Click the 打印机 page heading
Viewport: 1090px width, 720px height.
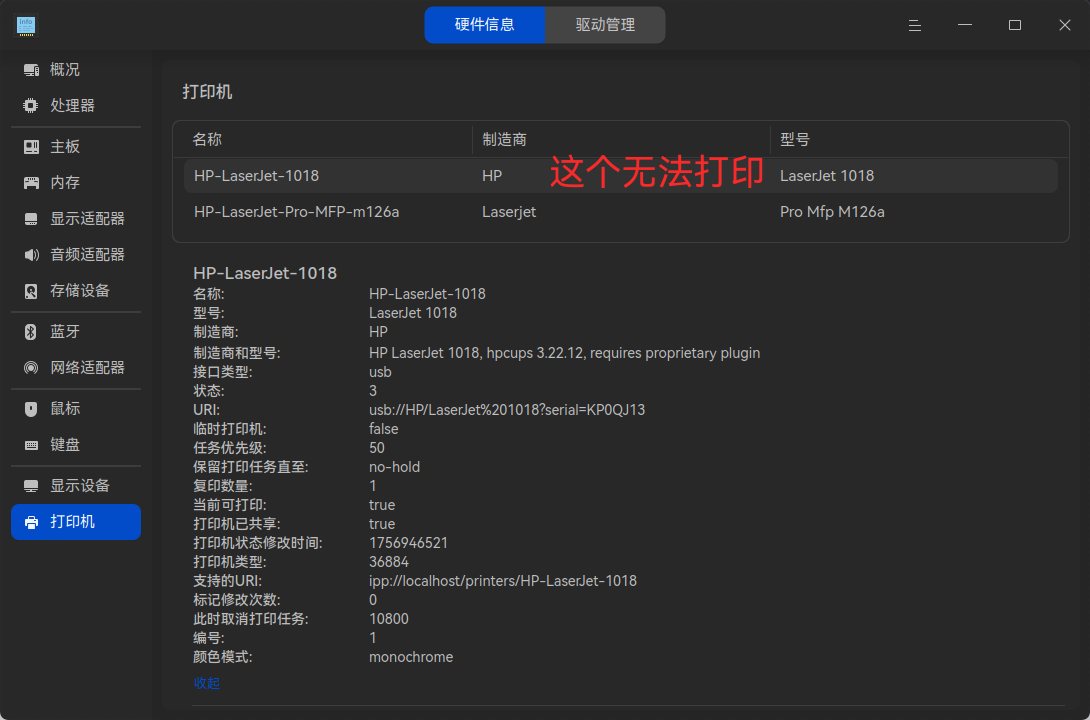(x=207, y=92)
